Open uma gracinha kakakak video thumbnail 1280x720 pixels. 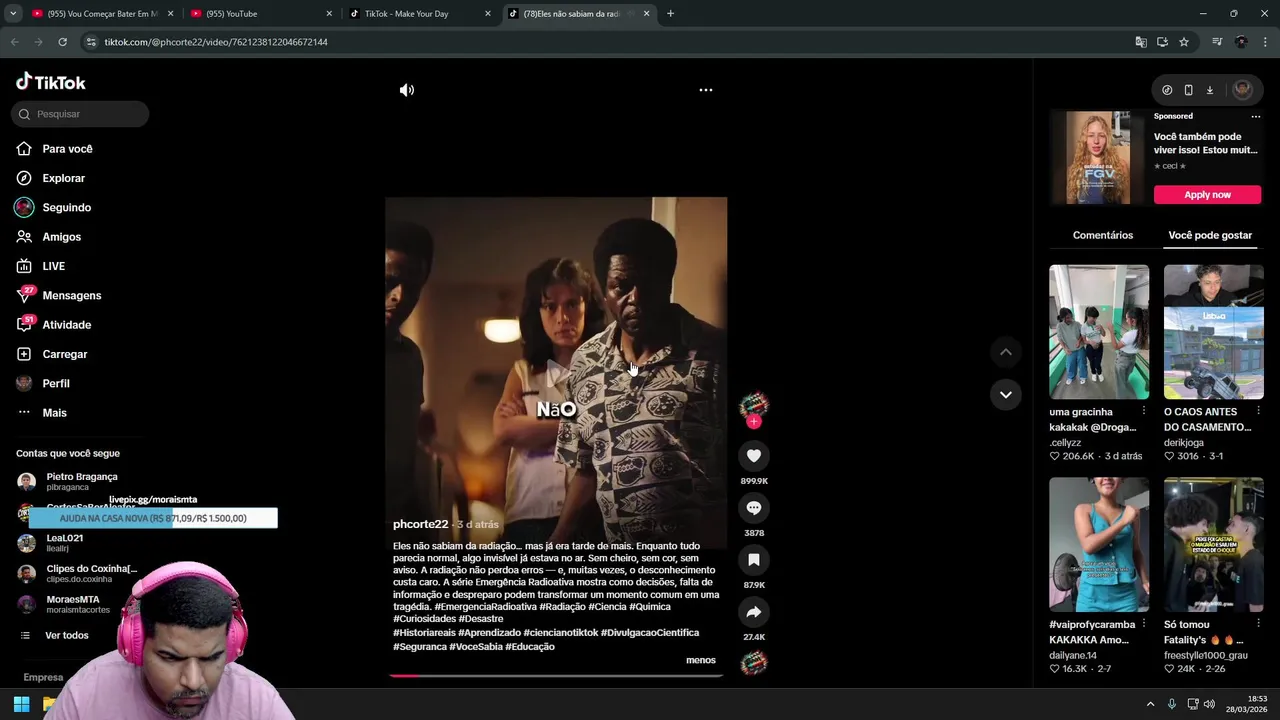(x=1099, y=332)
